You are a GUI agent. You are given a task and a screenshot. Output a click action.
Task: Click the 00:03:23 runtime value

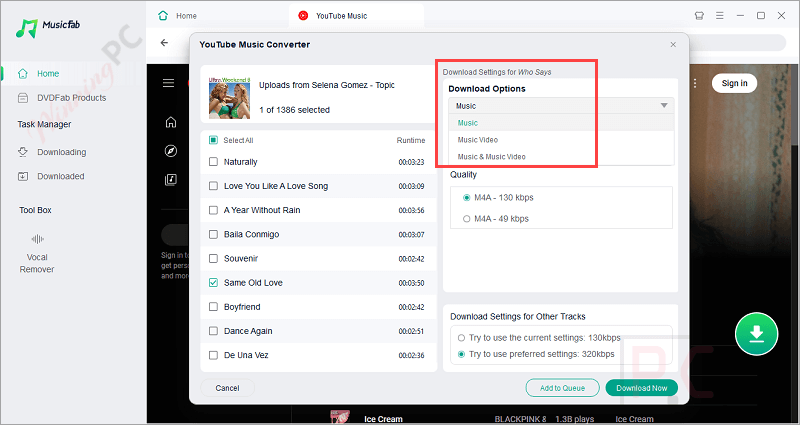411,162
